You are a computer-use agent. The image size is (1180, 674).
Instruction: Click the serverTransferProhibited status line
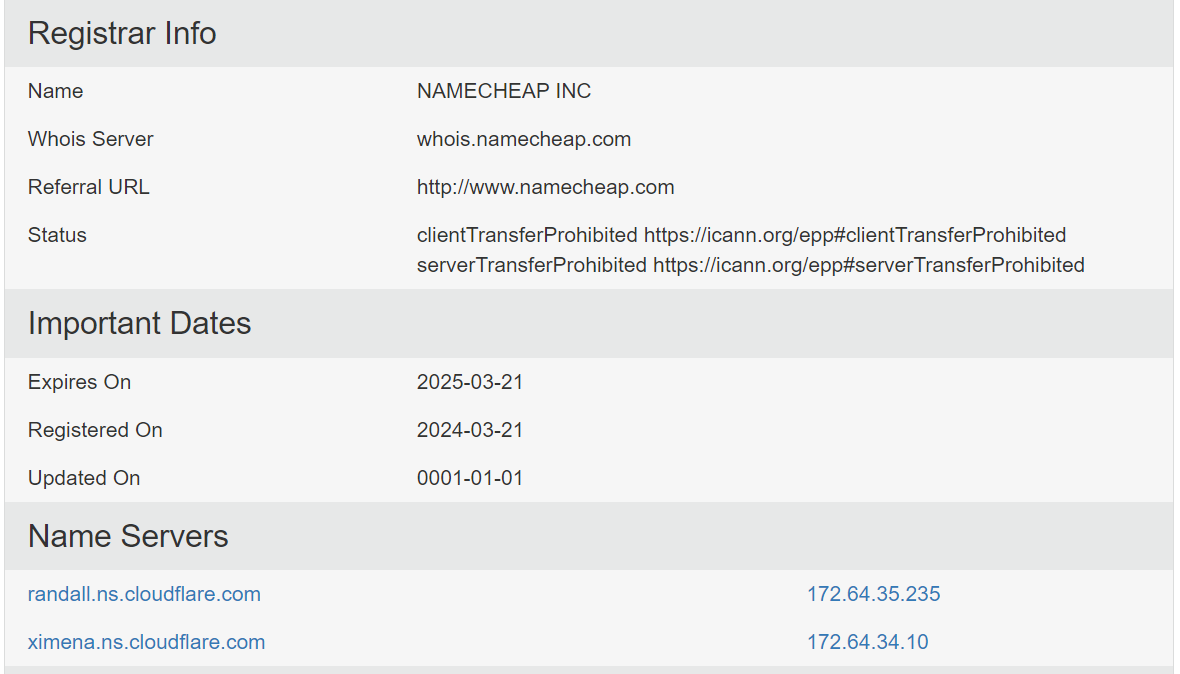tap(750, 265)
